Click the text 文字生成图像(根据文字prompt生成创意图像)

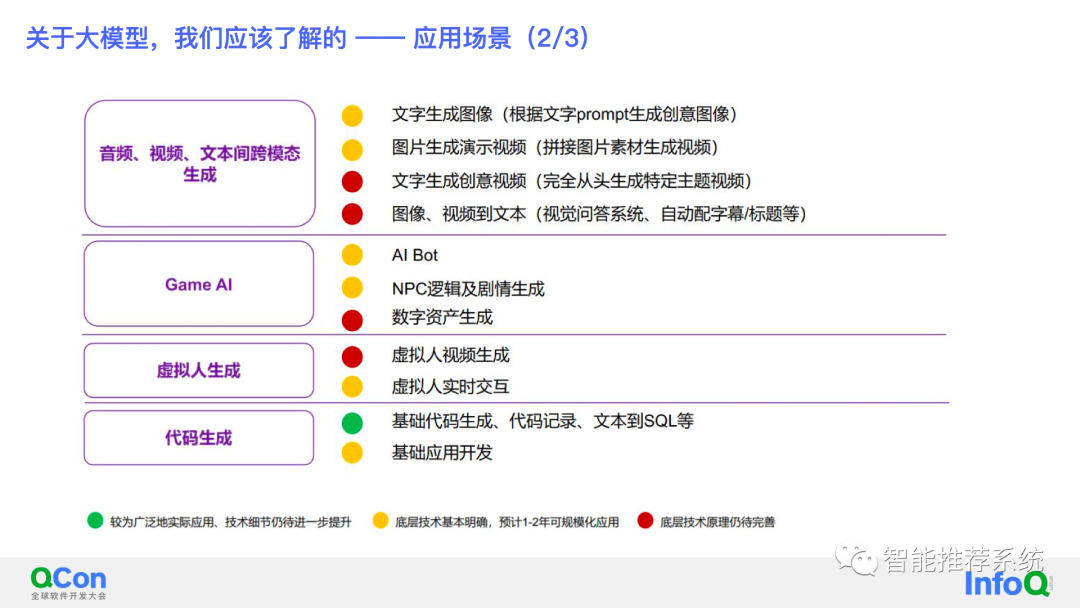click(565, 114)
